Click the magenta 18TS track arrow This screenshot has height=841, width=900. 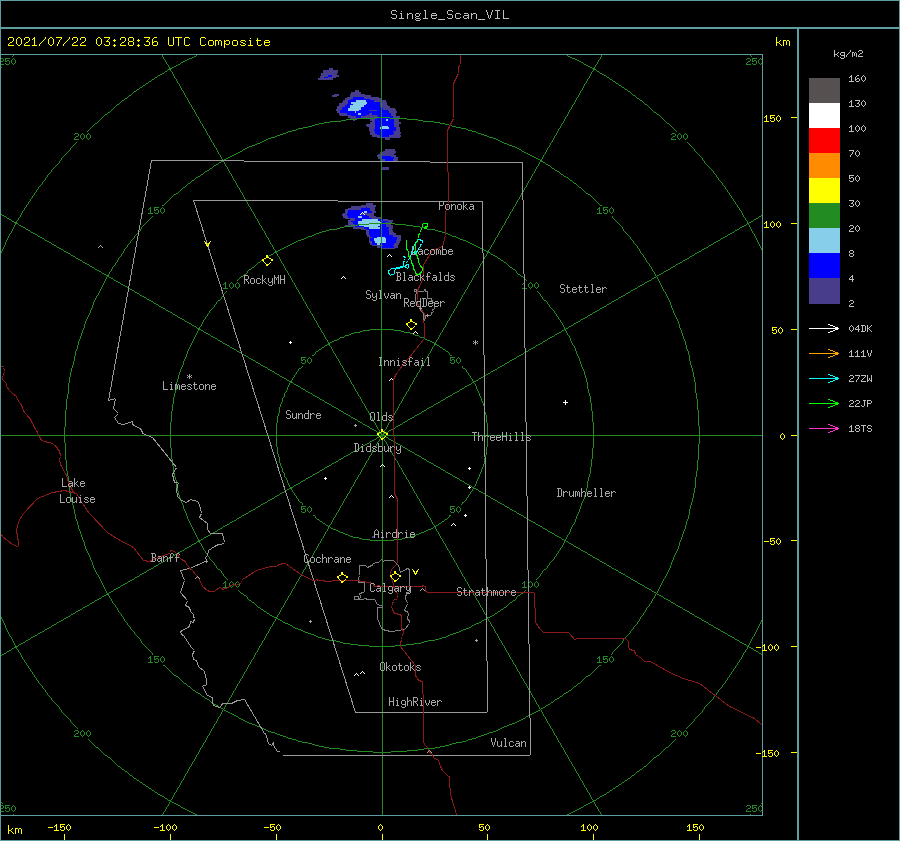(824, 428)
